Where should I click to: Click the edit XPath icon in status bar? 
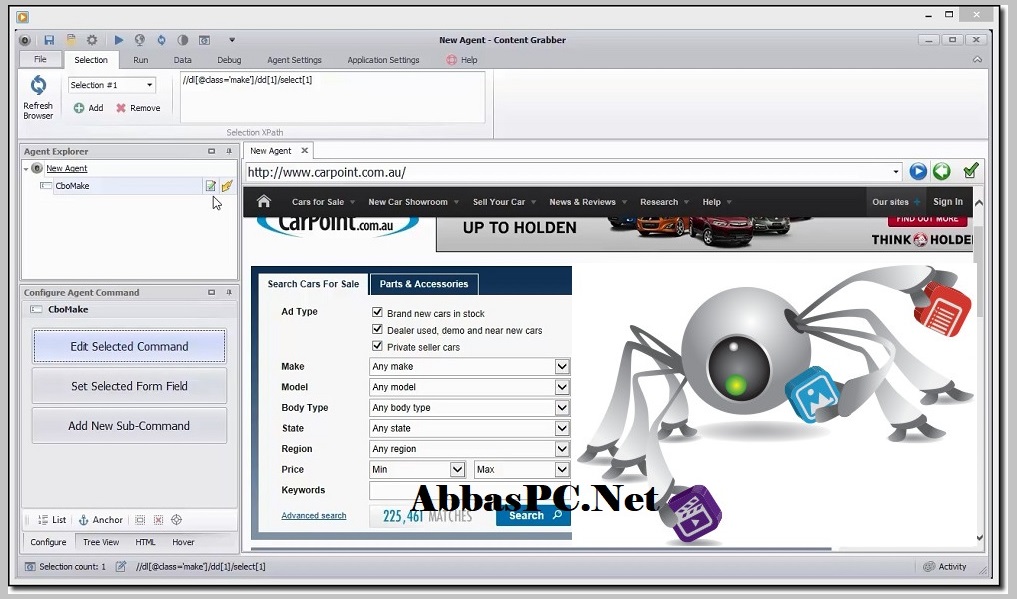point(121,567)
